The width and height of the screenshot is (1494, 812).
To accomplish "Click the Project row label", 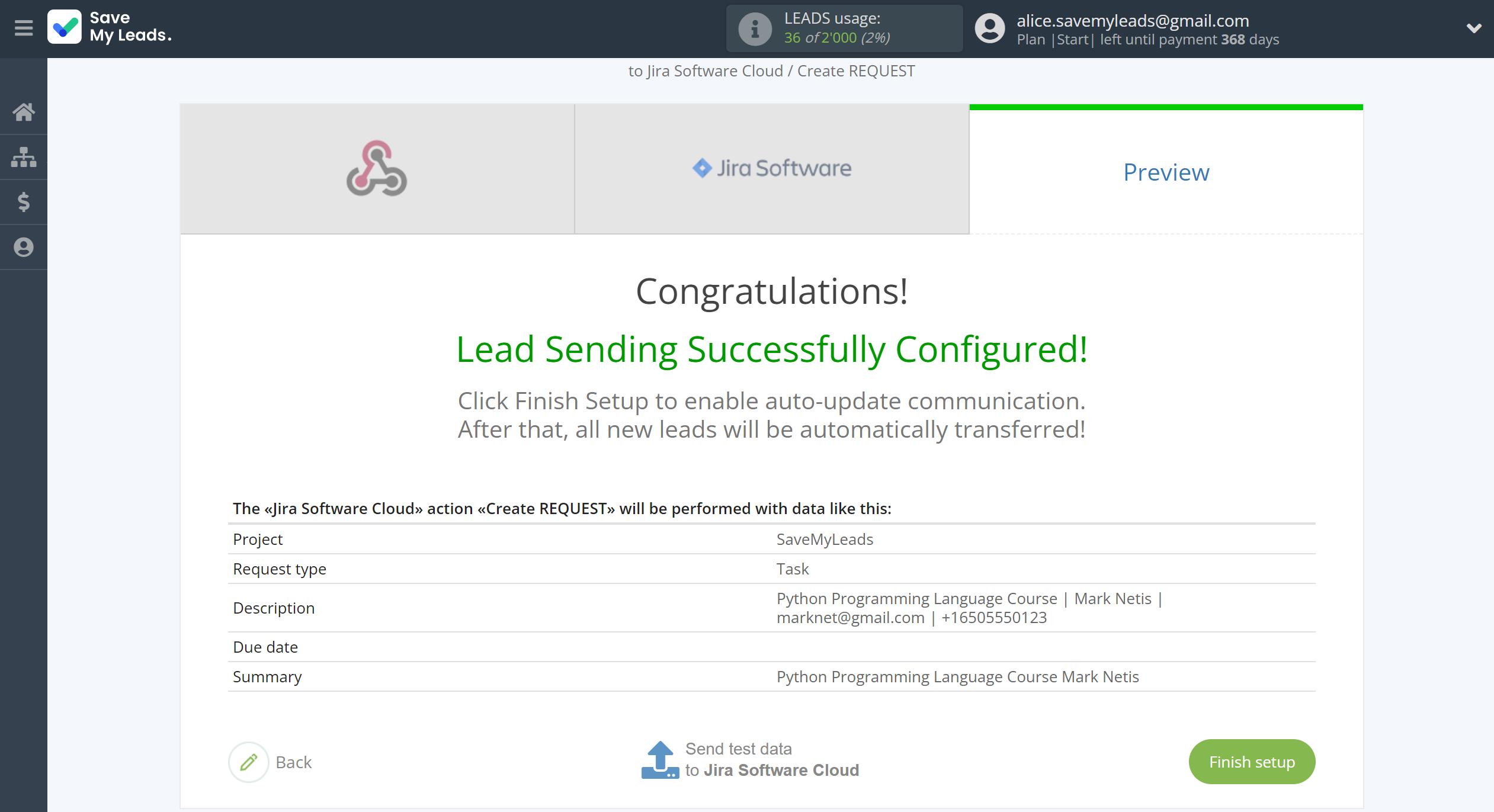I will pyautogui.click(x=258, y=540).
